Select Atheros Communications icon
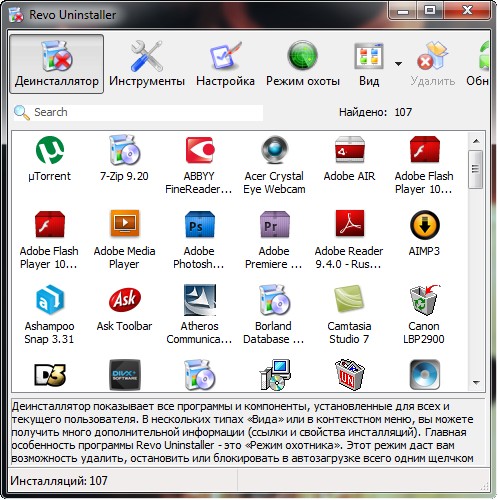The image size is (498, 500). 199,300
